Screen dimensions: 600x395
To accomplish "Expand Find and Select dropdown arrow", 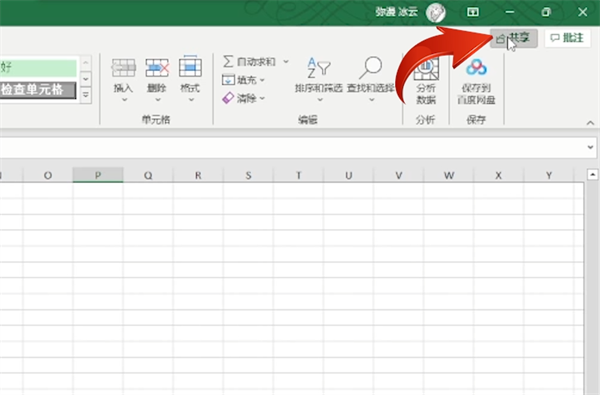I will [x=372, y=100].
